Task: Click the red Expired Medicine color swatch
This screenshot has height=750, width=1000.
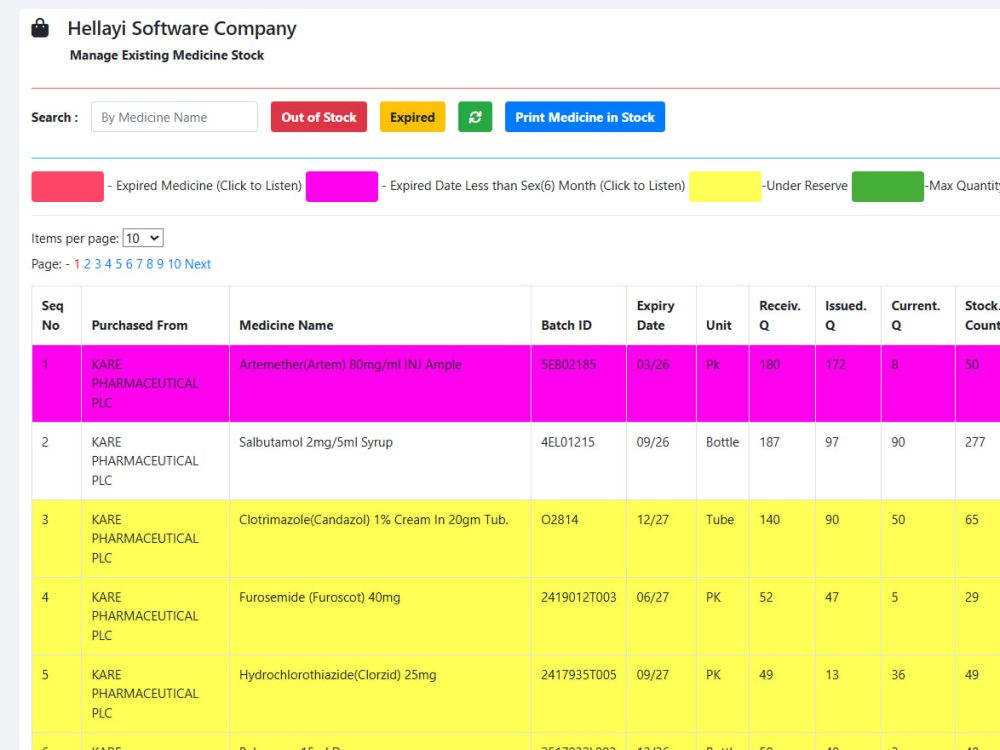Action: coord(68,186)
